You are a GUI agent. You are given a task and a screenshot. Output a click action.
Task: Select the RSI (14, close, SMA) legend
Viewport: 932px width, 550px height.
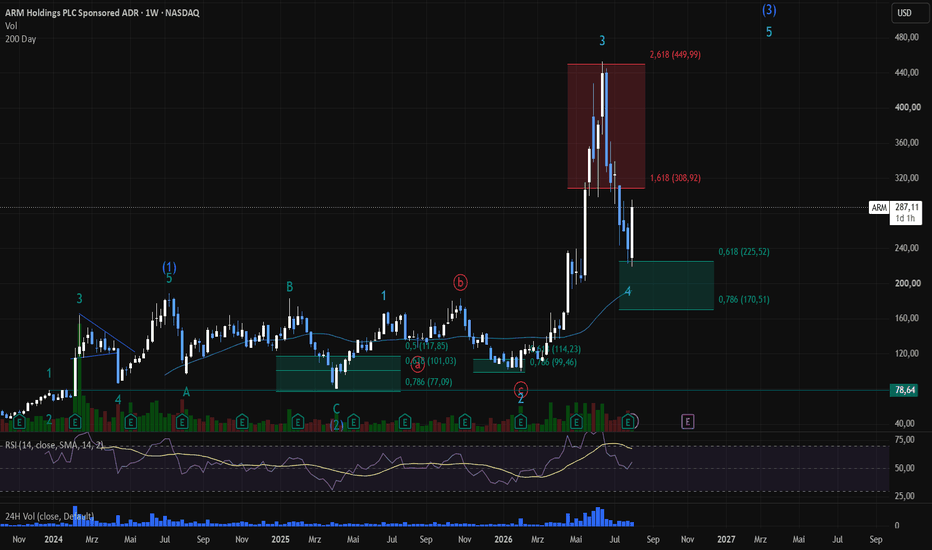tap(54, 445)
